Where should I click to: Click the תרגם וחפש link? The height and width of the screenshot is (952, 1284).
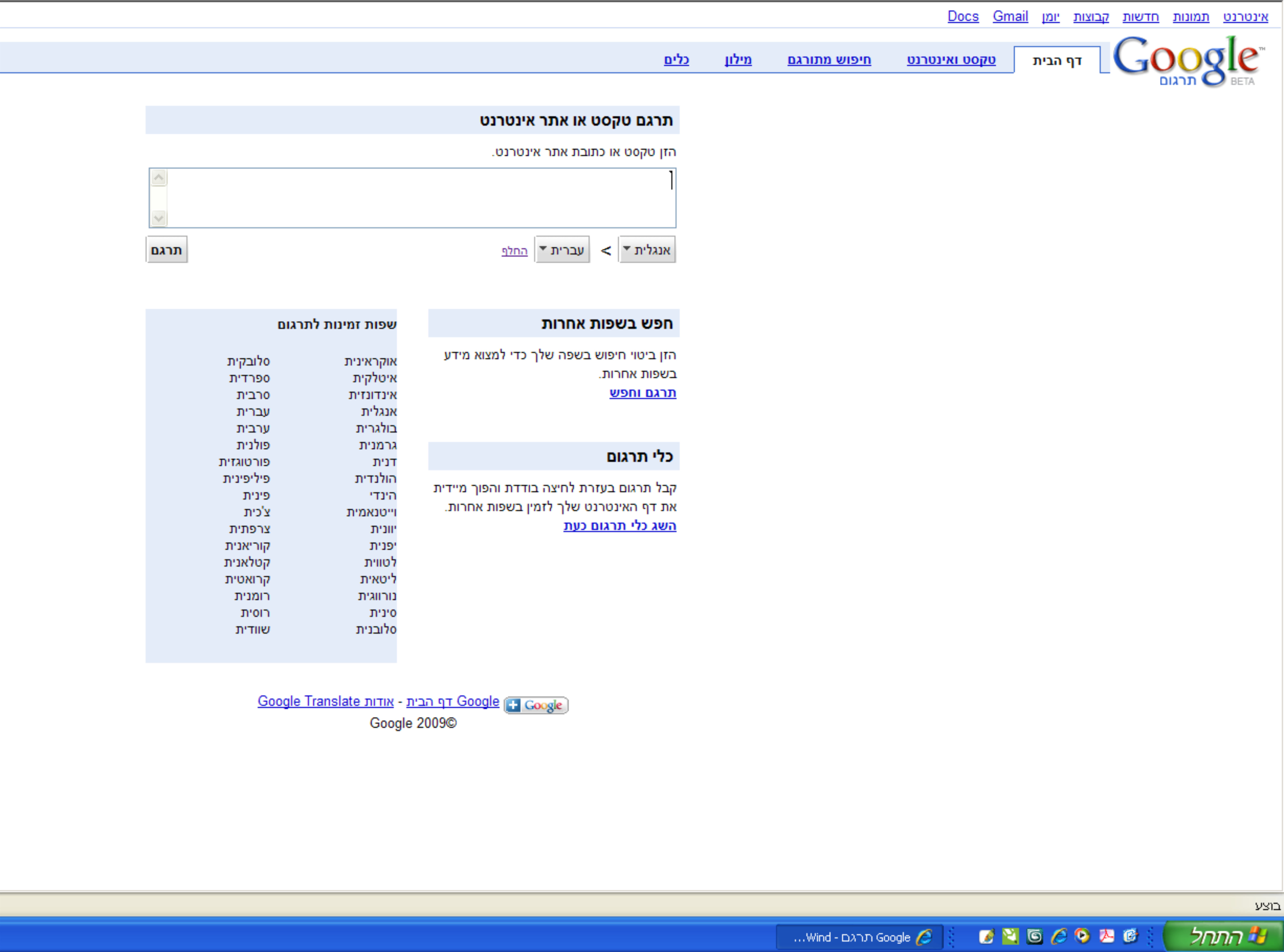click(642, 393)
